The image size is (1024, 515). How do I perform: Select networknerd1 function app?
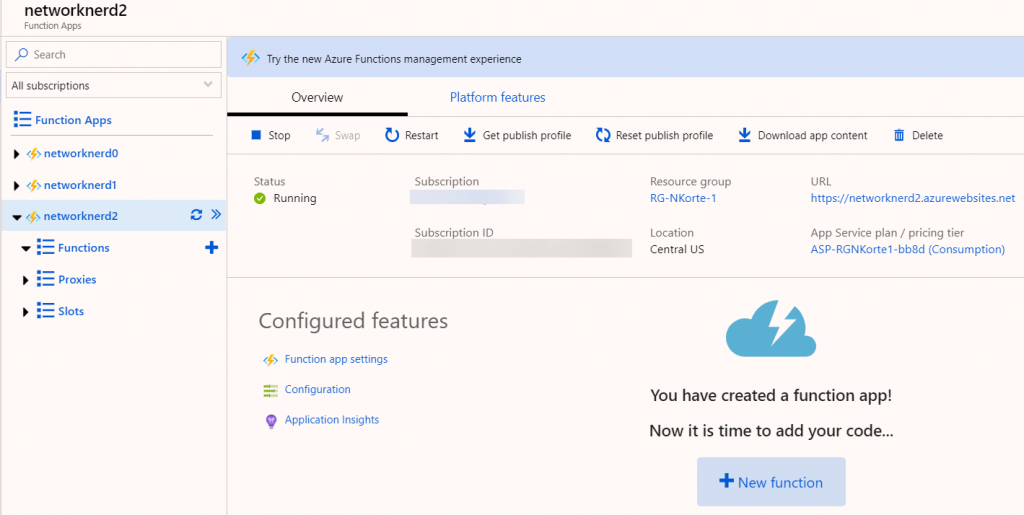click(80, 185)
